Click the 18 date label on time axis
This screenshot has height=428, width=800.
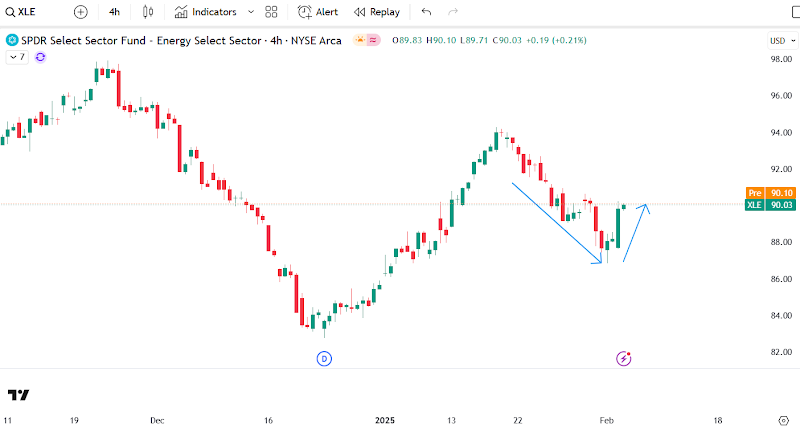tap(718, 420)
